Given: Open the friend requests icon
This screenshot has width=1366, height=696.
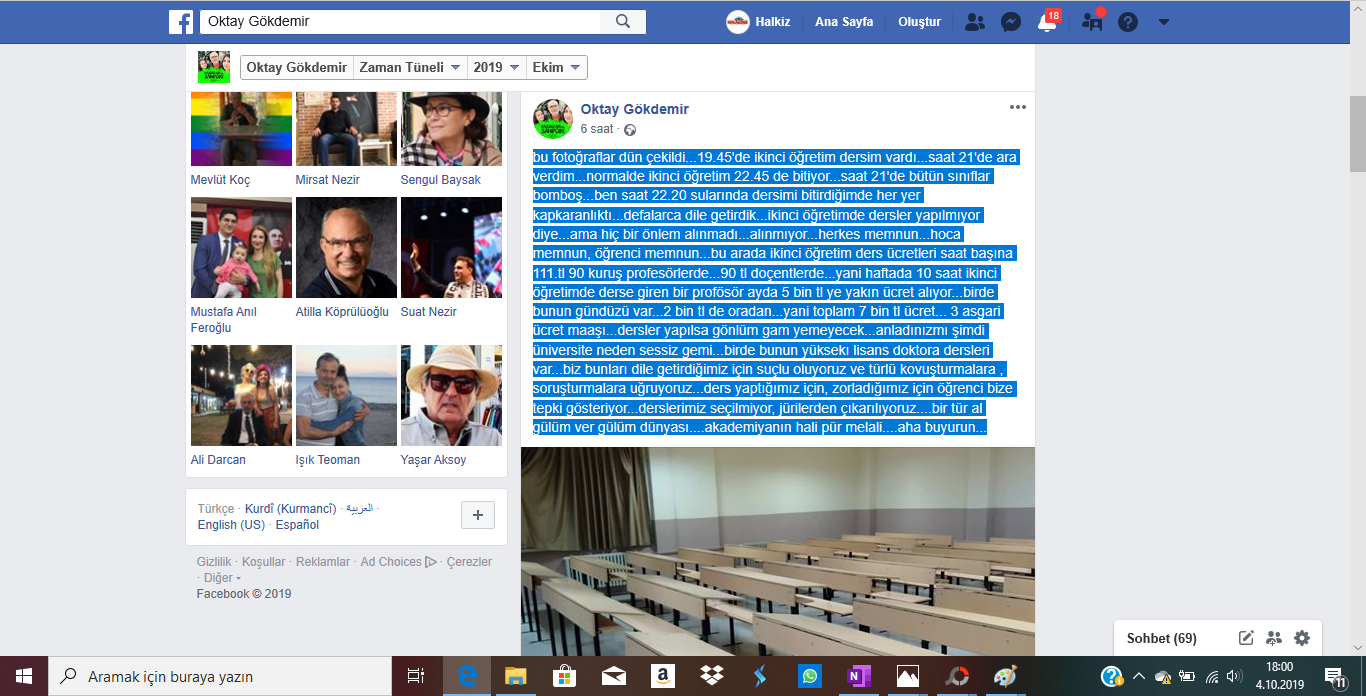Looking at the screenshot, I should [974, 22].
